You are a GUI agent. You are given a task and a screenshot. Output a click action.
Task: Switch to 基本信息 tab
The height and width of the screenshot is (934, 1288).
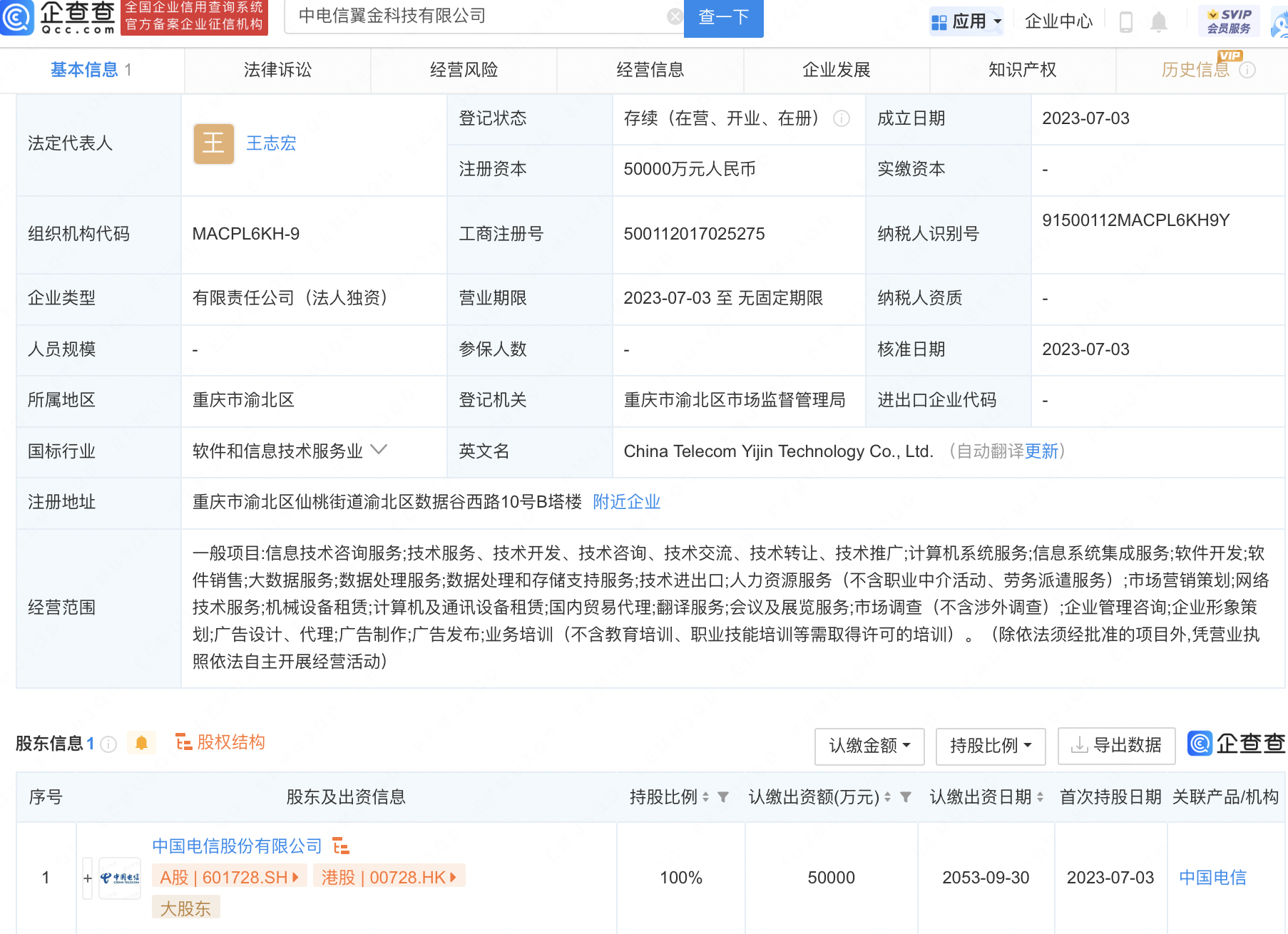click(x=91, y=70)
